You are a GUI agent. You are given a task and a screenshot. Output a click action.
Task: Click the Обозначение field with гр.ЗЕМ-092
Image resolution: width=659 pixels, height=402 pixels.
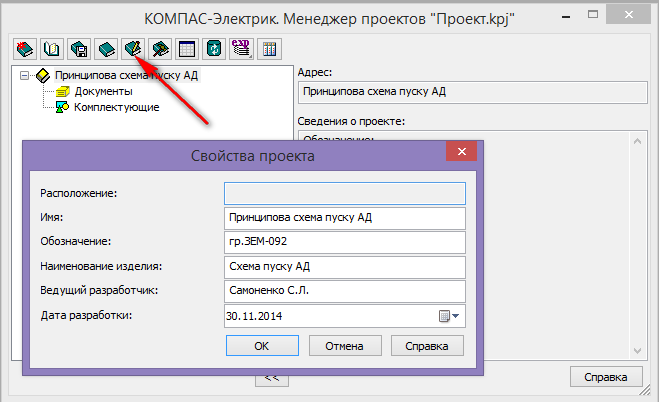pyautogui.click(x=345, y=242)
